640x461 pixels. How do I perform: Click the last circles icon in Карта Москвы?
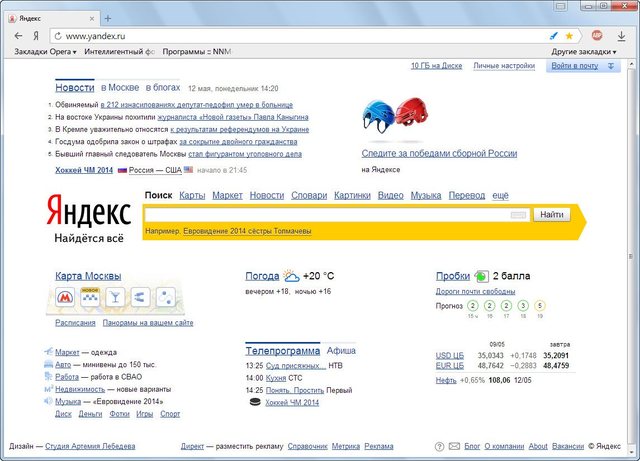point(165,297)
